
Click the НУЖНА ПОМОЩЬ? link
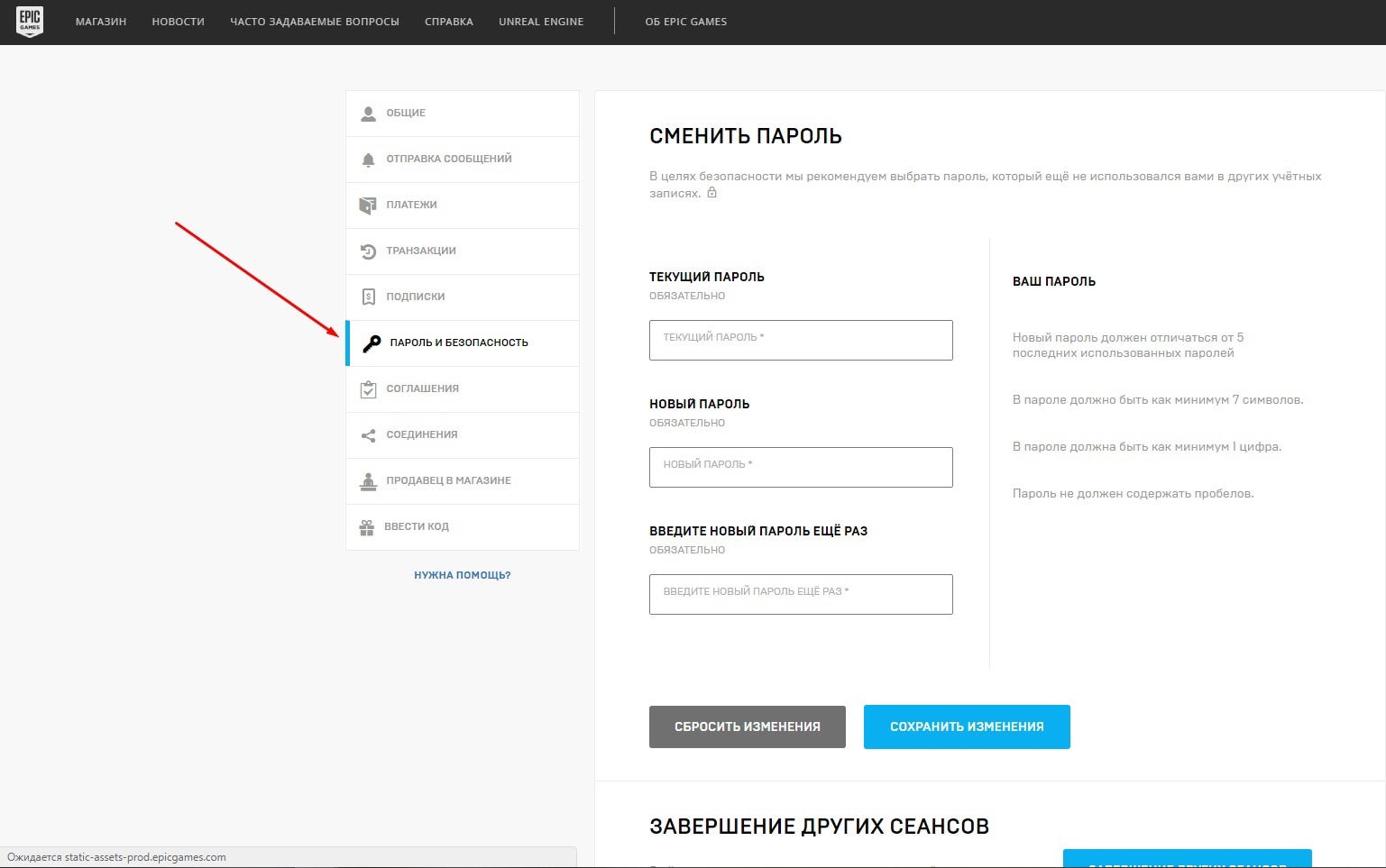pyautogui.click(x=463, y=575)
